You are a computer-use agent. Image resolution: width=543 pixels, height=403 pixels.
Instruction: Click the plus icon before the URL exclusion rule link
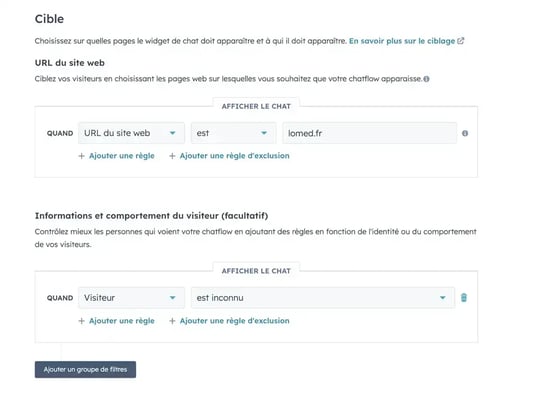click(172, 156)
